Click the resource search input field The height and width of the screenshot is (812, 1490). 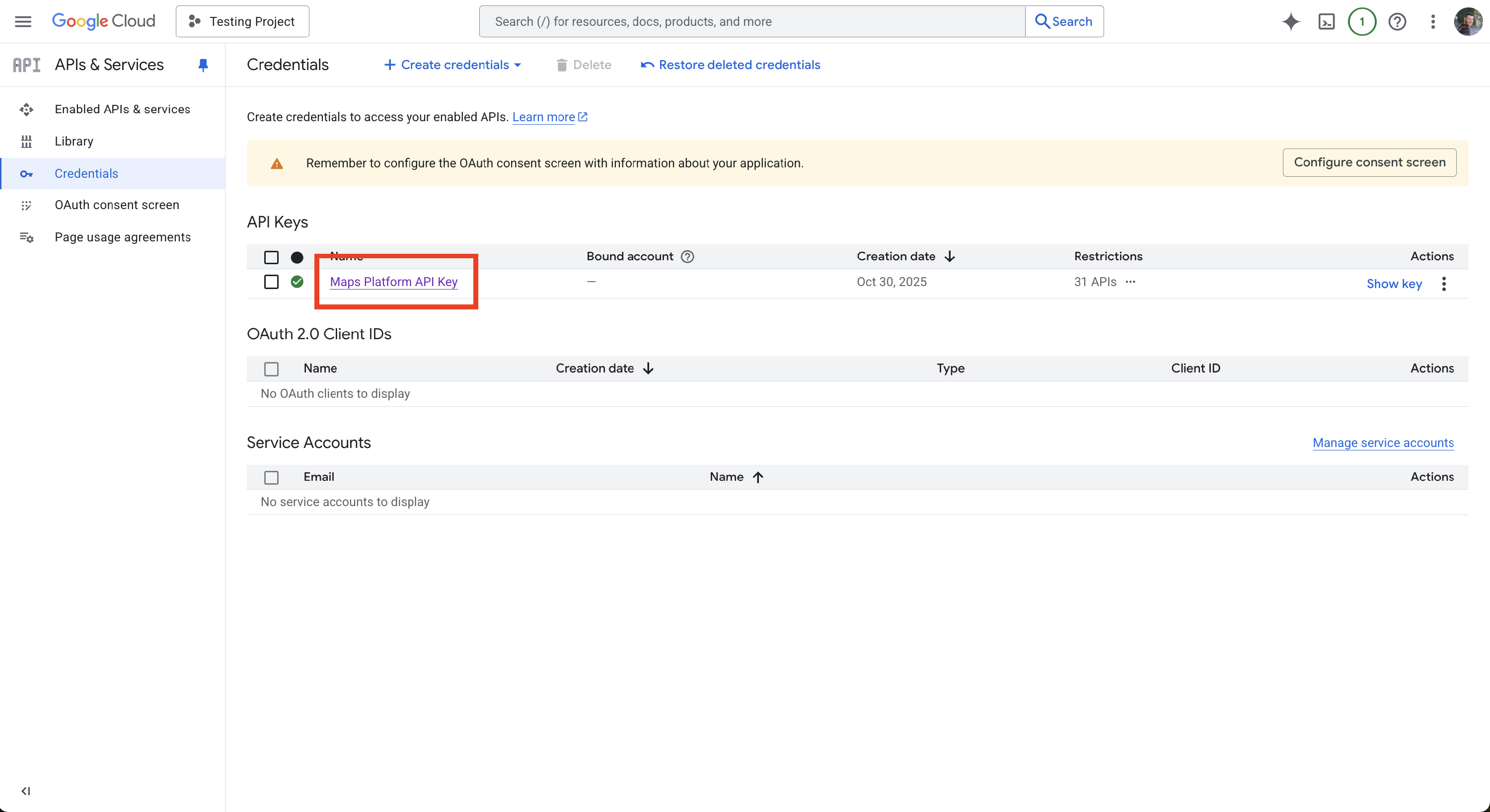point(752,21)
